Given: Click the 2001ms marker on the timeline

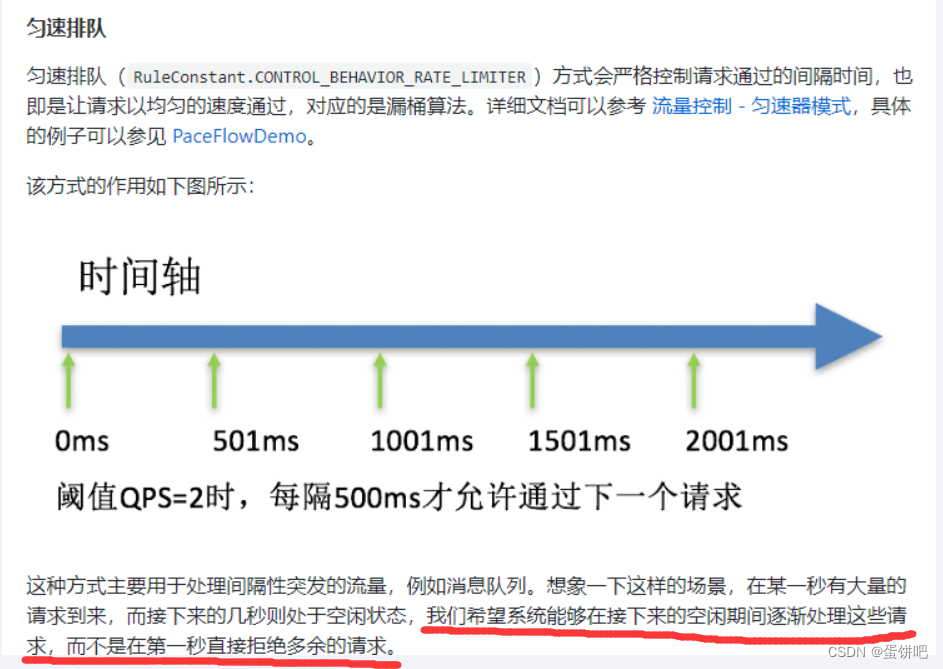Looking at the screenshot, I should [735, 440].
